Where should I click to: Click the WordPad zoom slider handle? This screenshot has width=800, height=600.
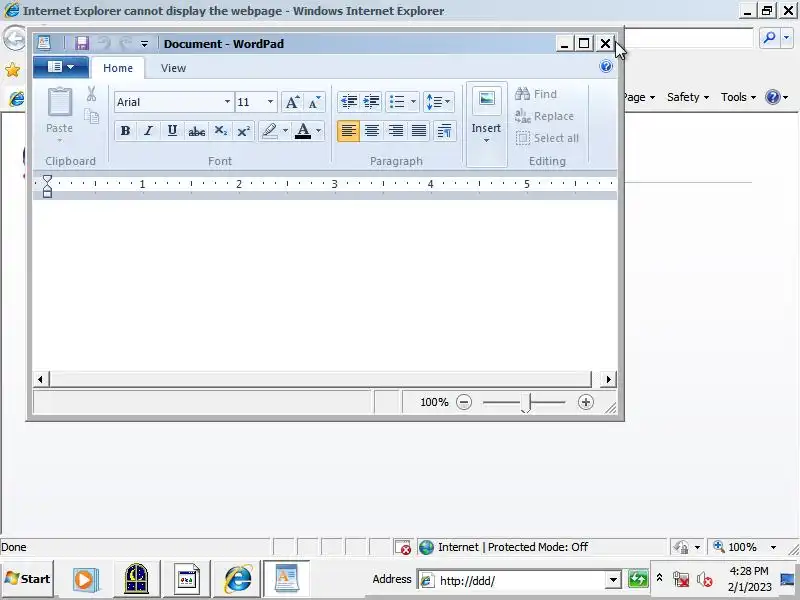[526, 403]
